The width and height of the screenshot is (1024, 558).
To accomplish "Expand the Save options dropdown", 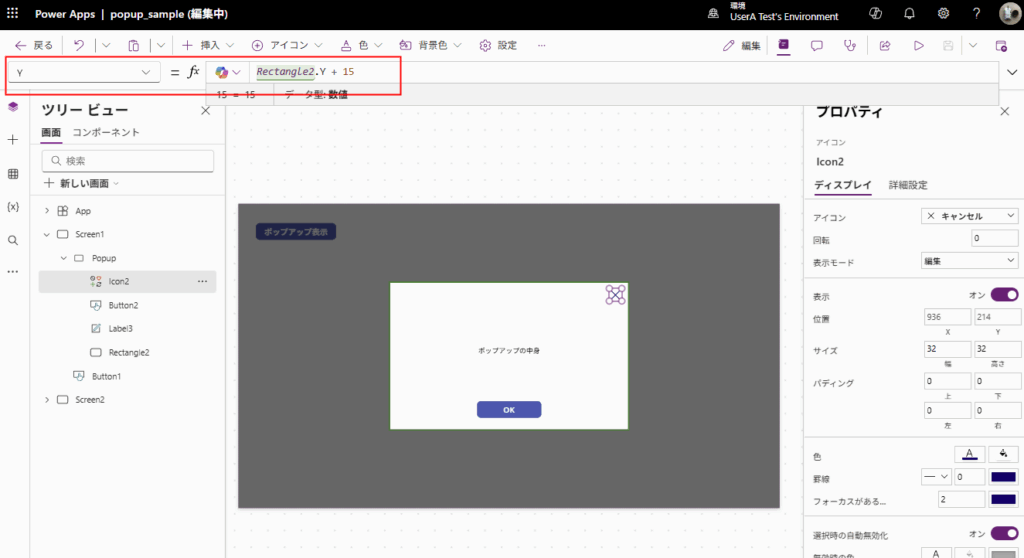I will click(973, 45).
